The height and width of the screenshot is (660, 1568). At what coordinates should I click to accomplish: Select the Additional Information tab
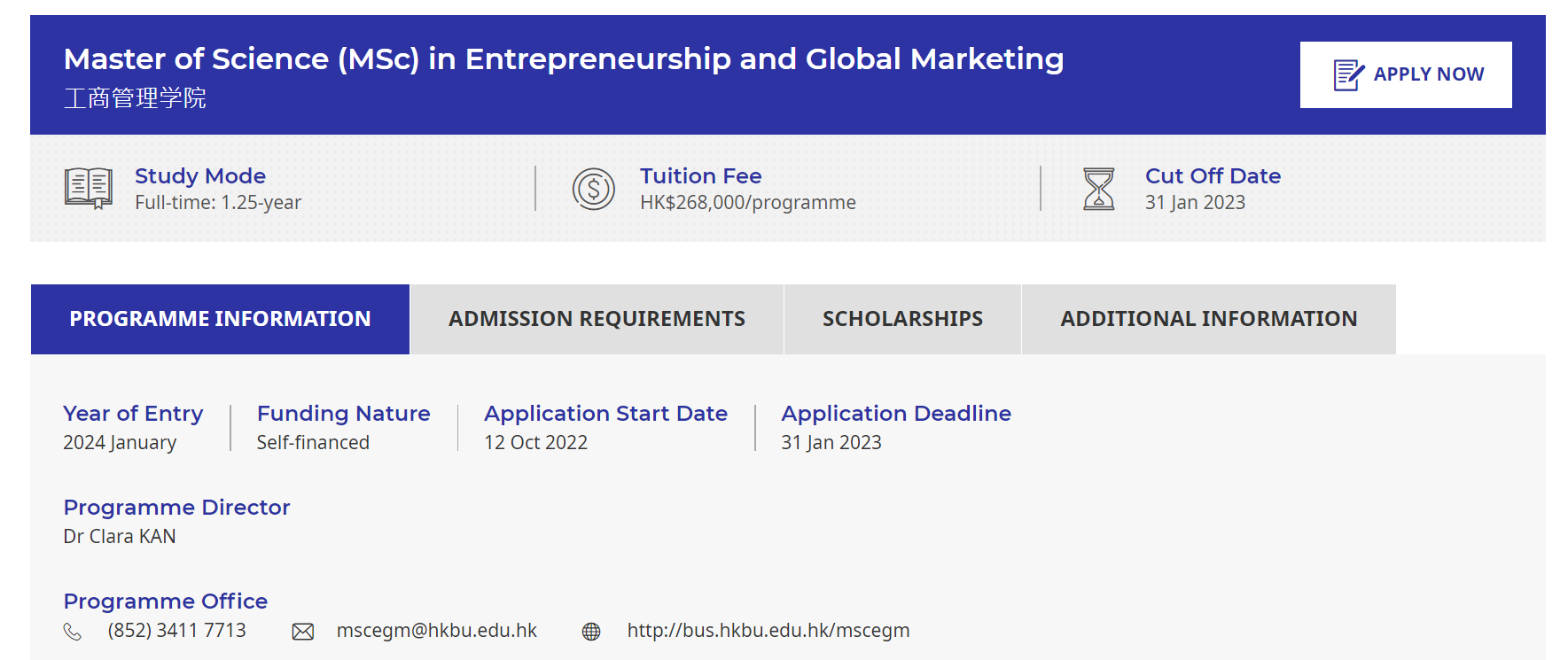(1208, 319)
